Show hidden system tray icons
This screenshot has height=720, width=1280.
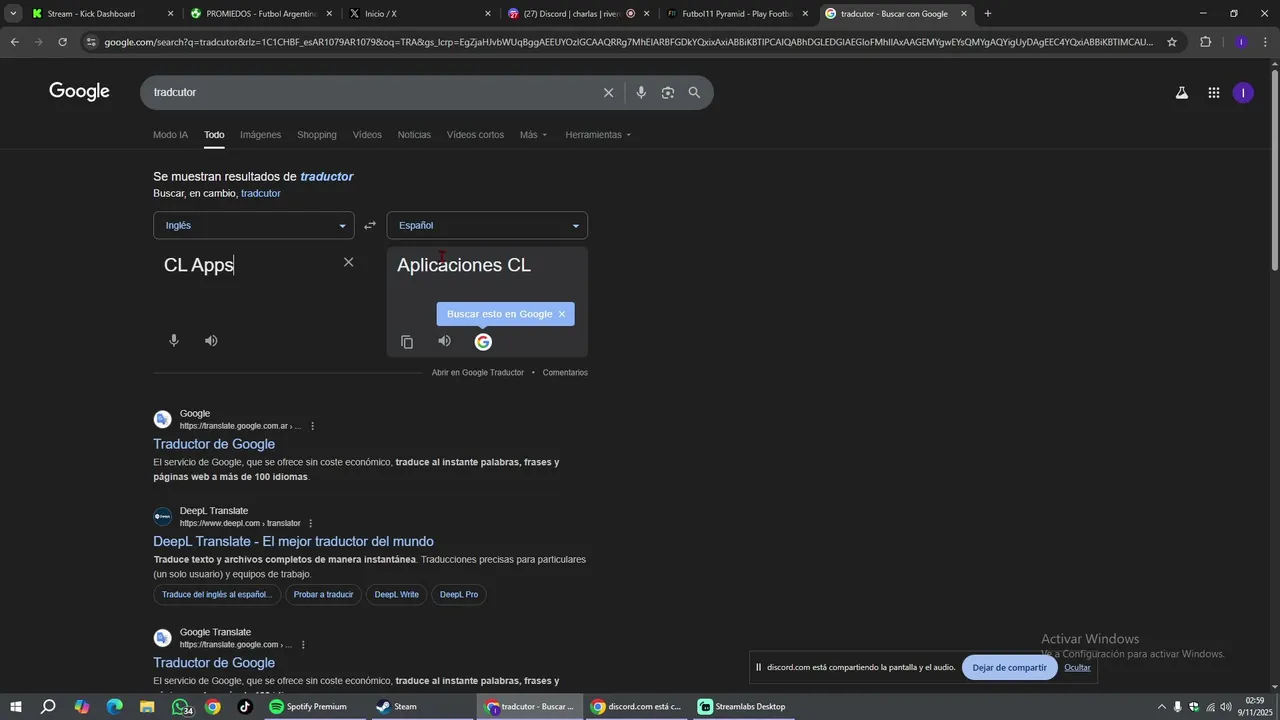tap(1161, 707)
